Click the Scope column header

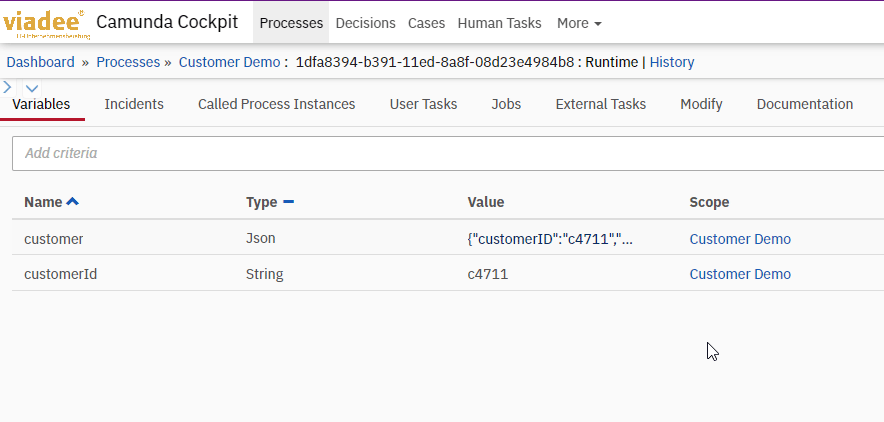[x=709, y=202]
